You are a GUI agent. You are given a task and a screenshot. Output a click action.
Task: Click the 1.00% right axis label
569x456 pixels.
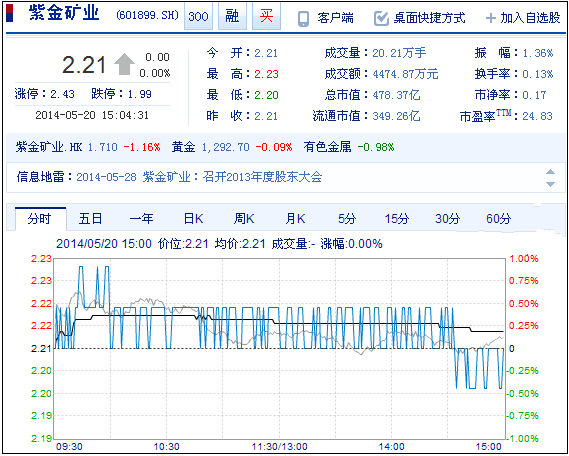(524, 259)
